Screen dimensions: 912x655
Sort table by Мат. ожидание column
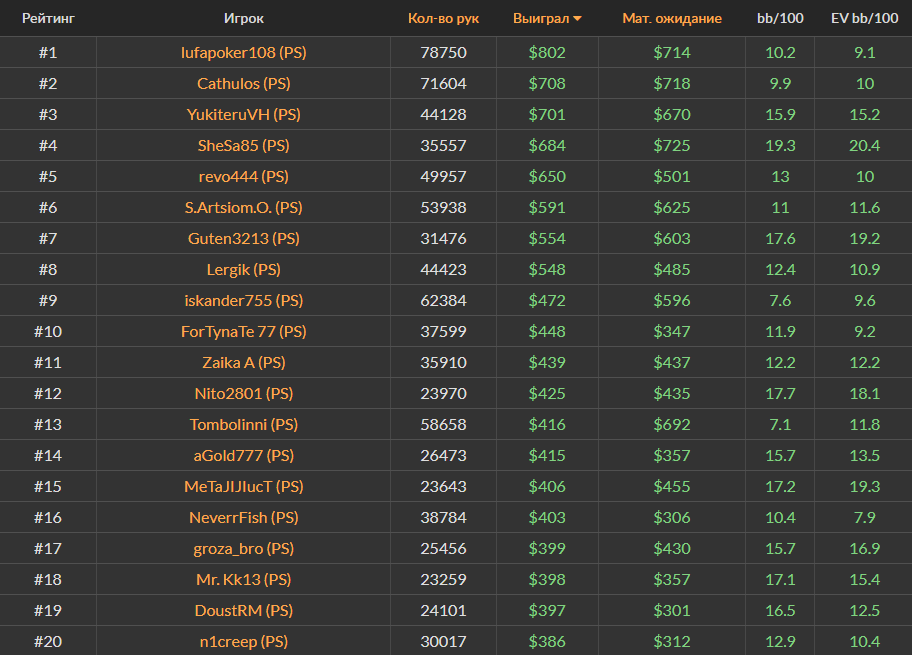pos(671,18)
